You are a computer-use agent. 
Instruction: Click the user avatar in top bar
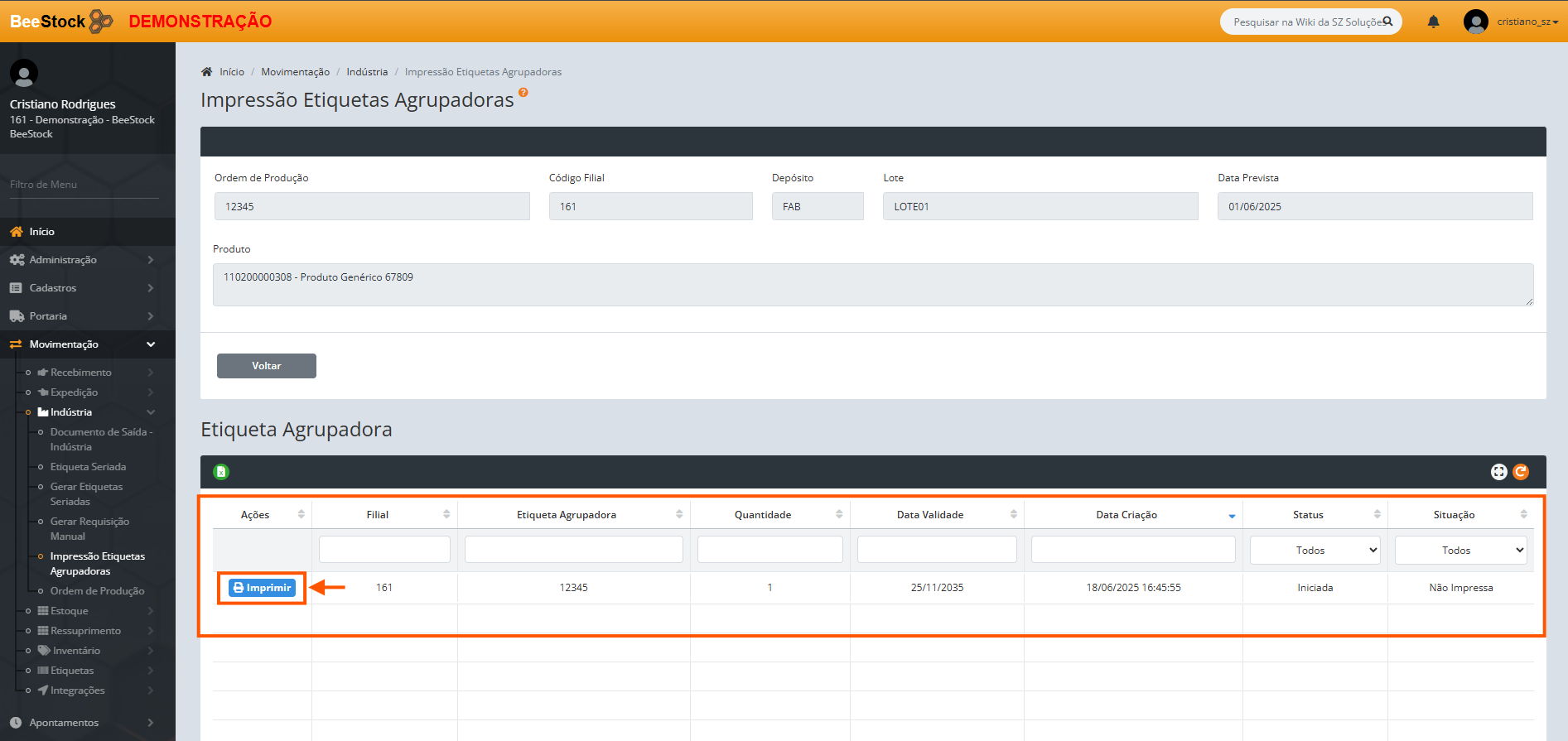[x=1475, y=22]
